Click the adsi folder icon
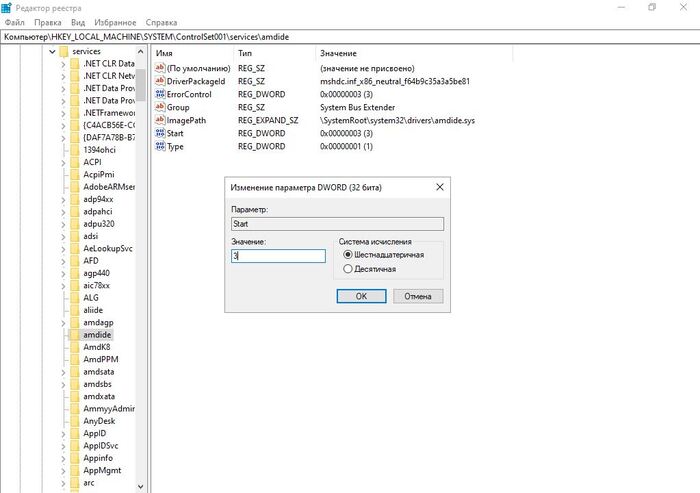Image resolution: width=700 pixels, height=493 pixels. [75, 236]
